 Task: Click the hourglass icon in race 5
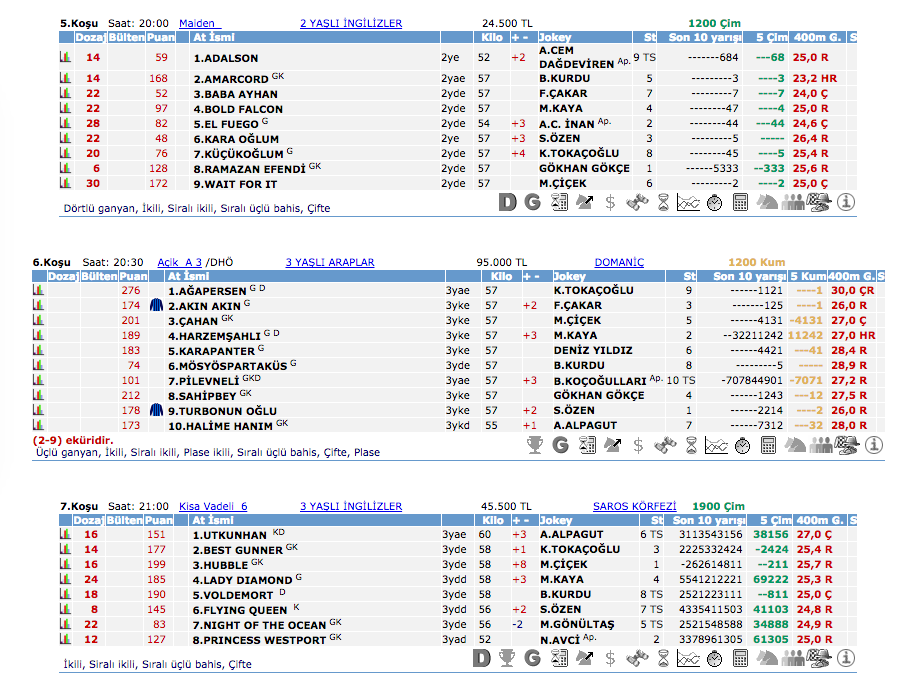point(662,203)
